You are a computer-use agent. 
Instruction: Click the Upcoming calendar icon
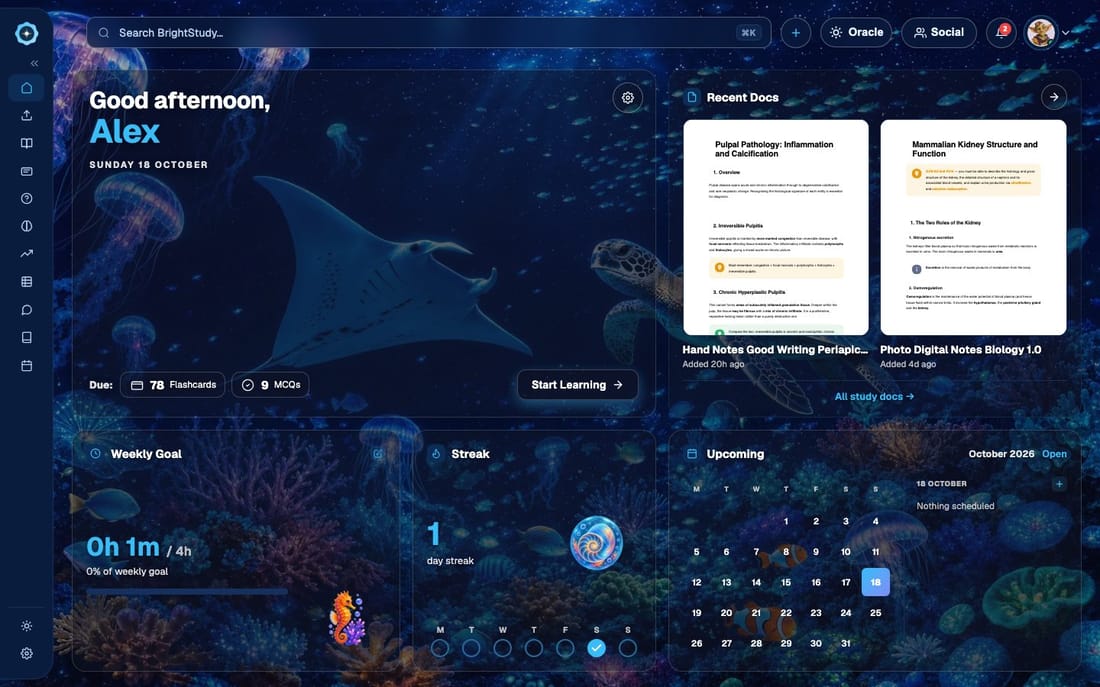coord(692,453)
